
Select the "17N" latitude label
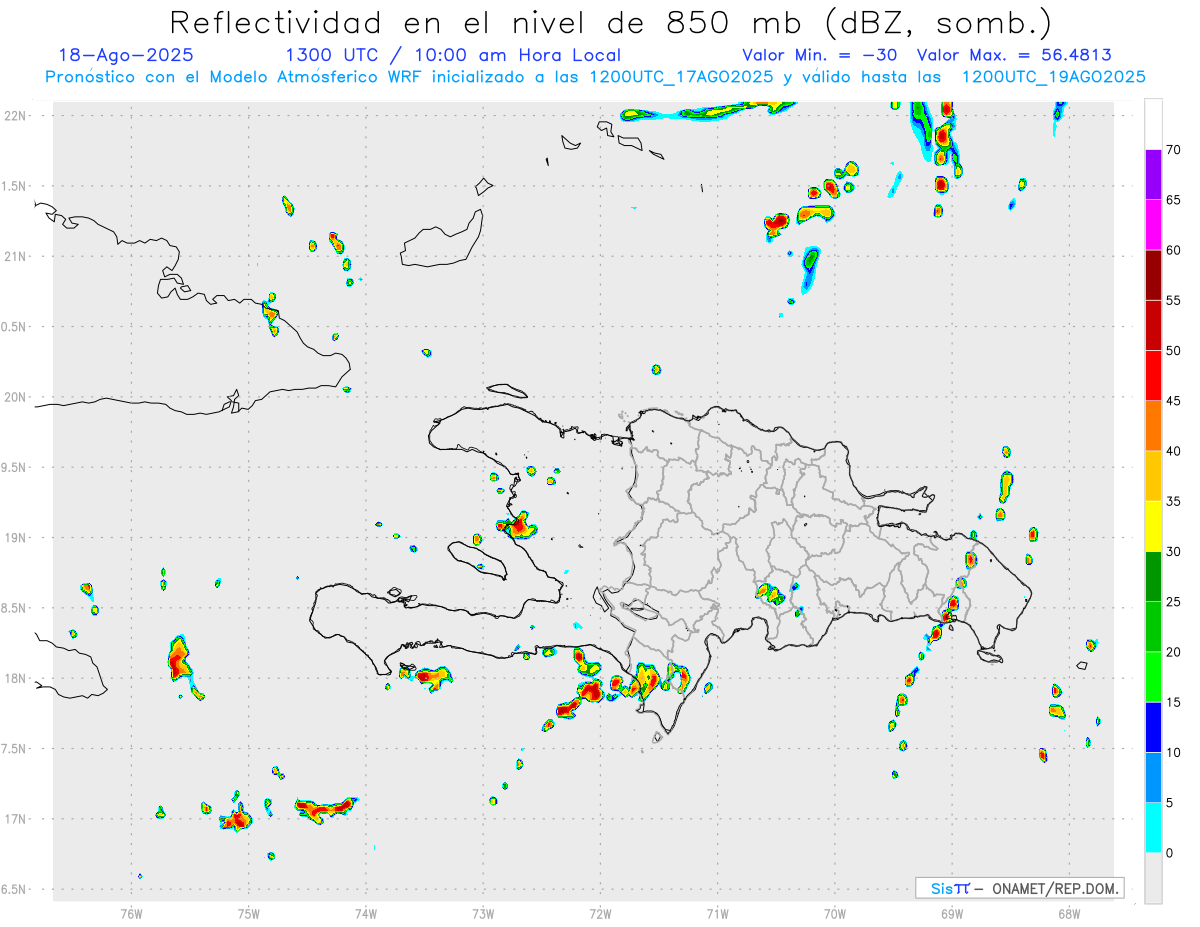click(x=17, y=819)
